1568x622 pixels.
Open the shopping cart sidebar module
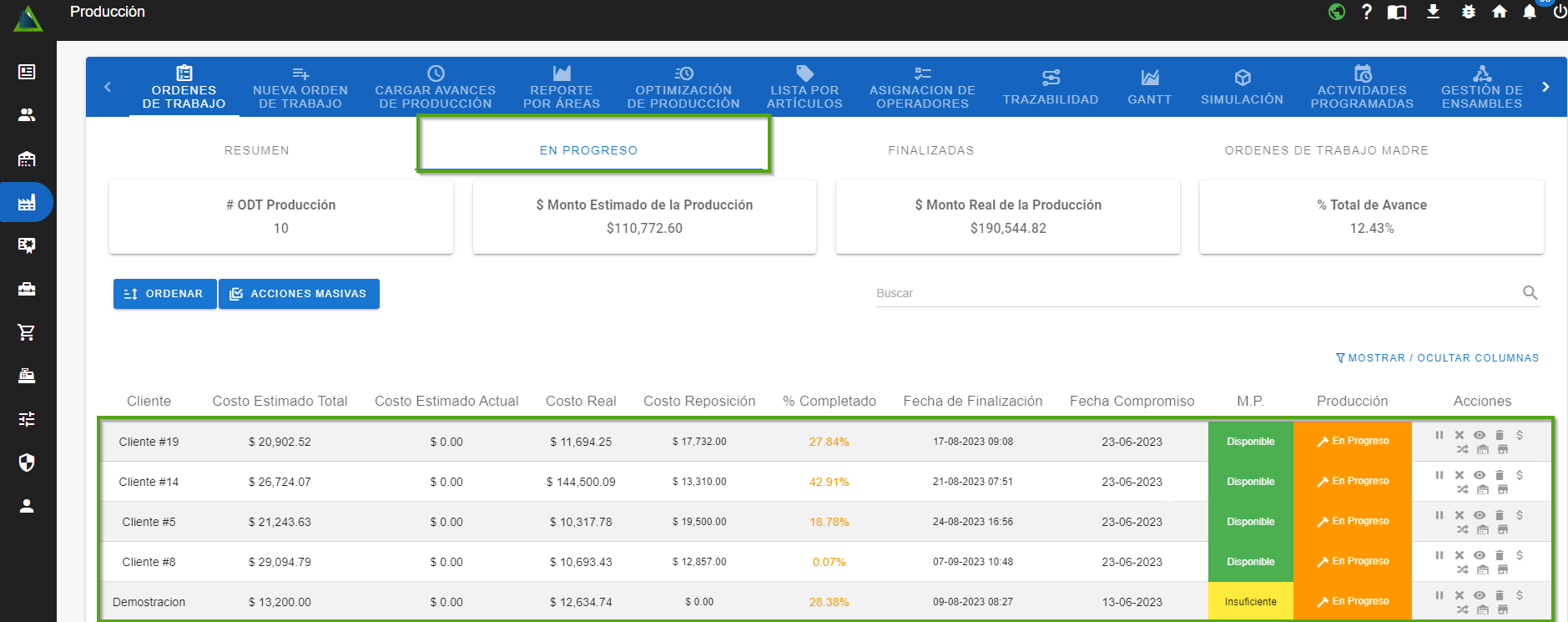coord(27,332)
